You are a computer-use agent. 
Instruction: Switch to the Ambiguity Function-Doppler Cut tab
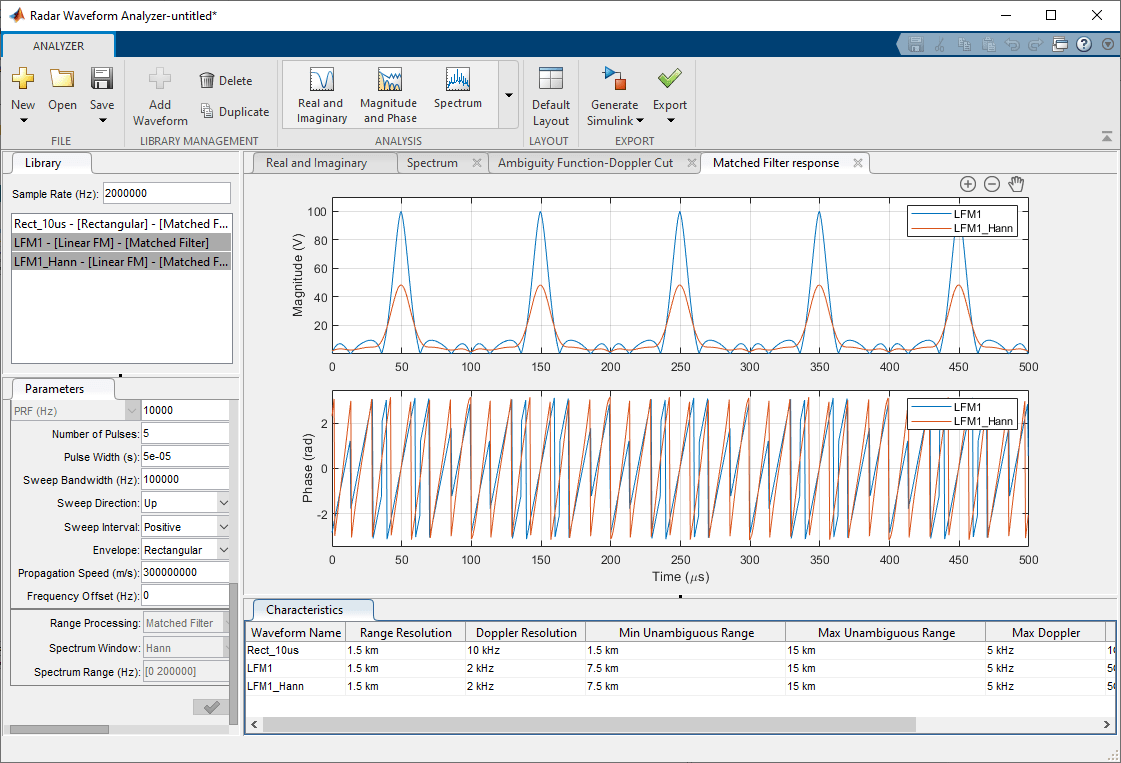[585, 163]
